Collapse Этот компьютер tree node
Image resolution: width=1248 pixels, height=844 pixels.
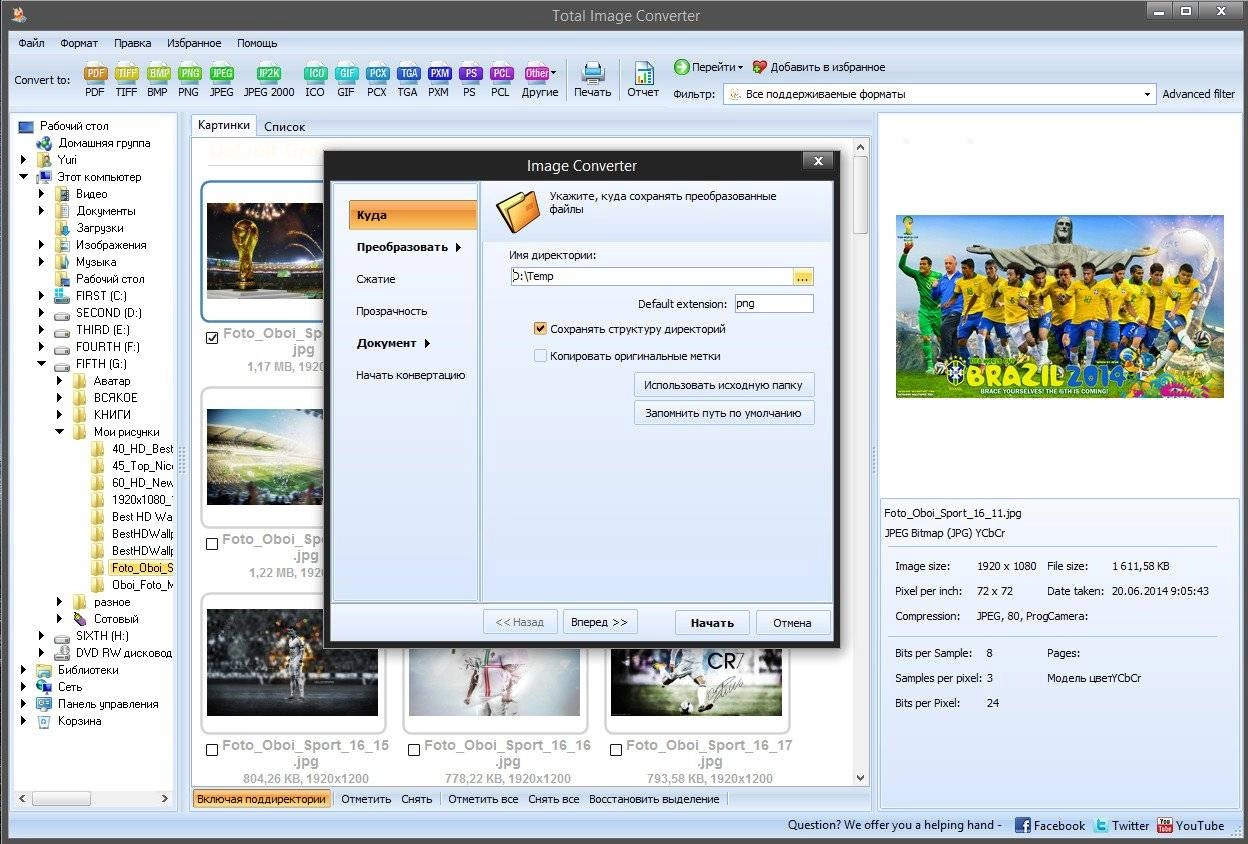[24, 177]
